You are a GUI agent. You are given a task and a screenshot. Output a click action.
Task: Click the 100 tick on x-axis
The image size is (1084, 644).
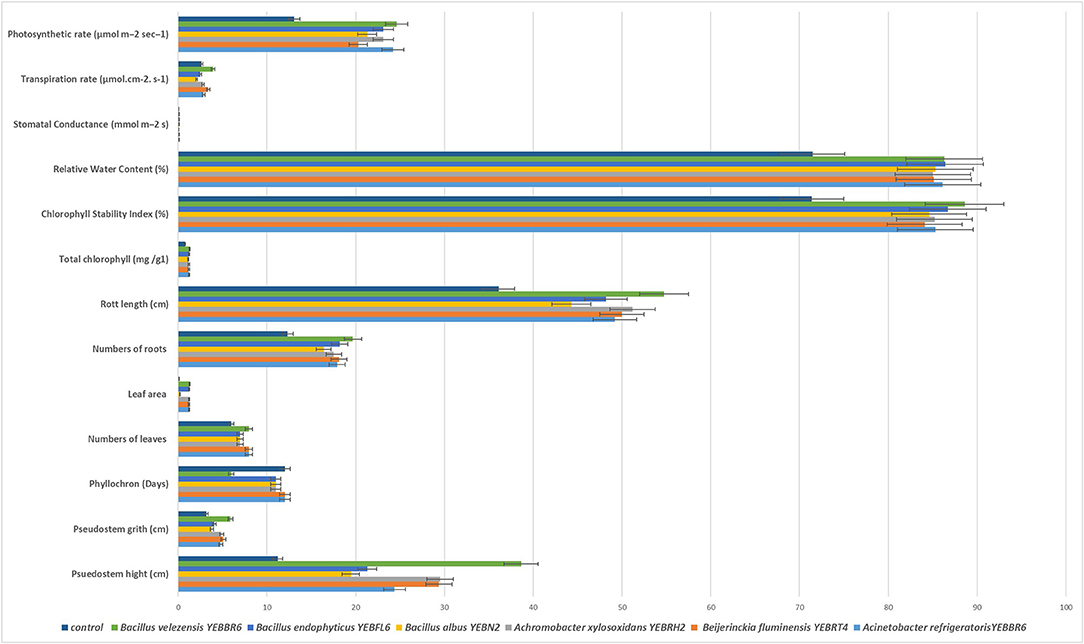pyautogui.click(x=1064, y=605)
